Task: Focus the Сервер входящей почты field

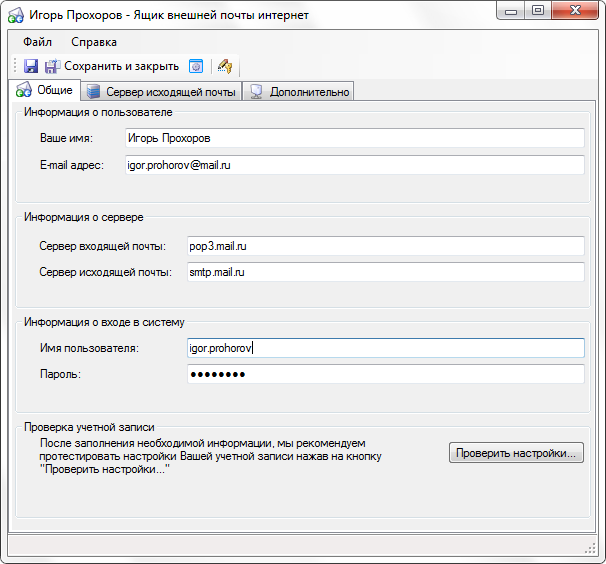Action: click(x=385, y=246)
